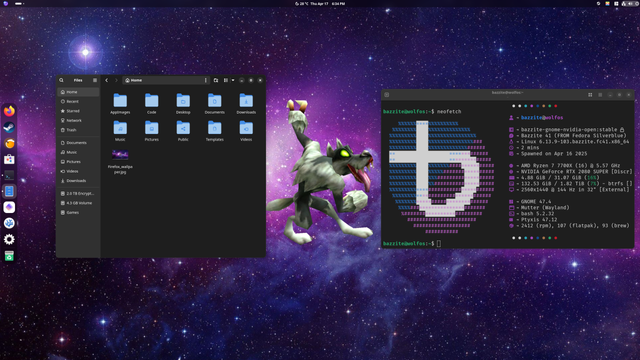Open Steam from the dock
640x360 pixels.
click(x=9, y=127)
